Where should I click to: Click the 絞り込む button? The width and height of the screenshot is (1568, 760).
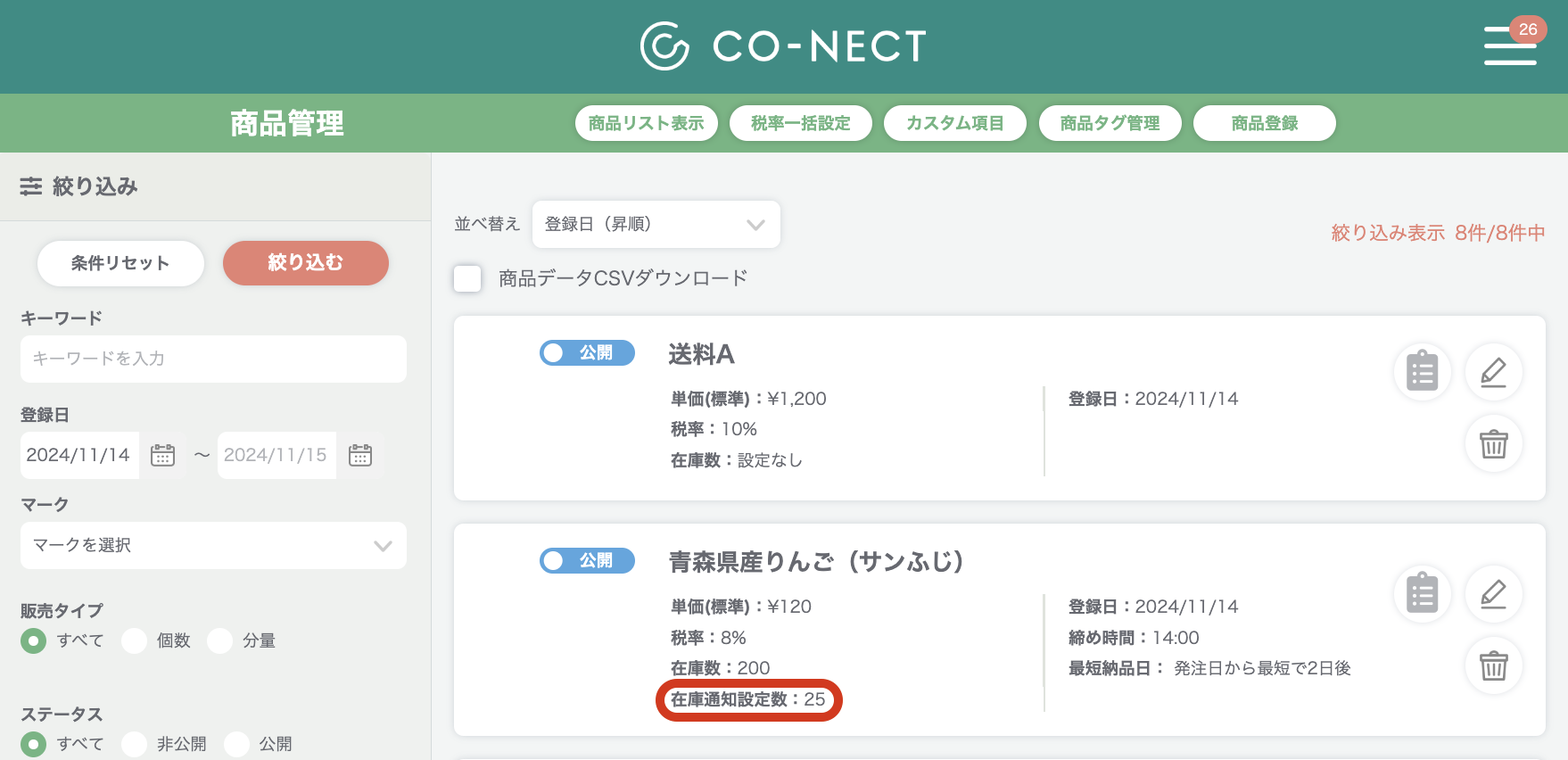click(306, 263)
